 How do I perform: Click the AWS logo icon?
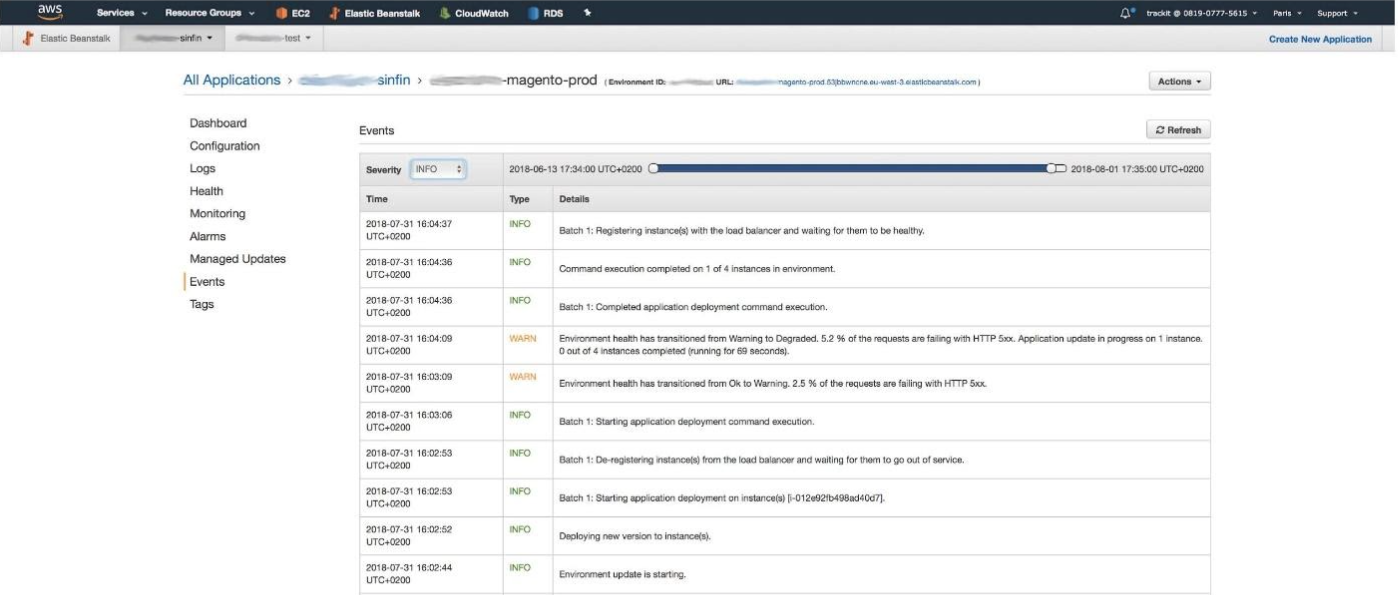click(x=50, y=12)
